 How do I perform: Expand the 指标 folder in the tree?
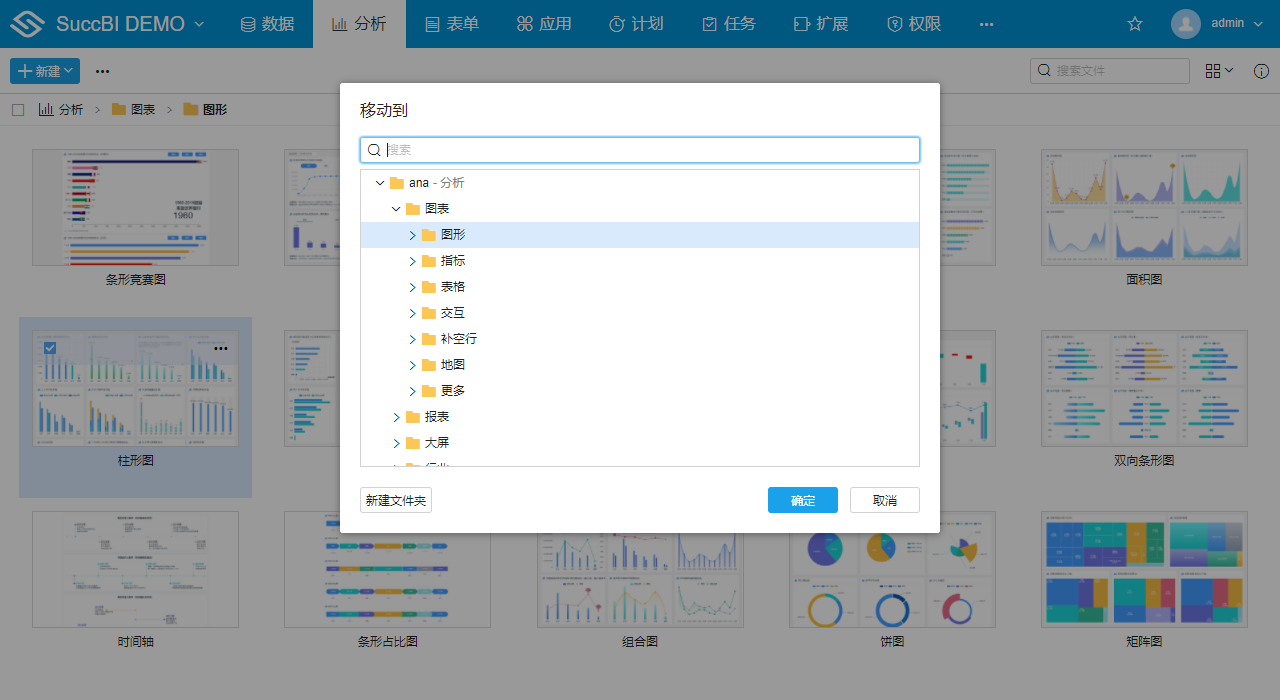413,260
